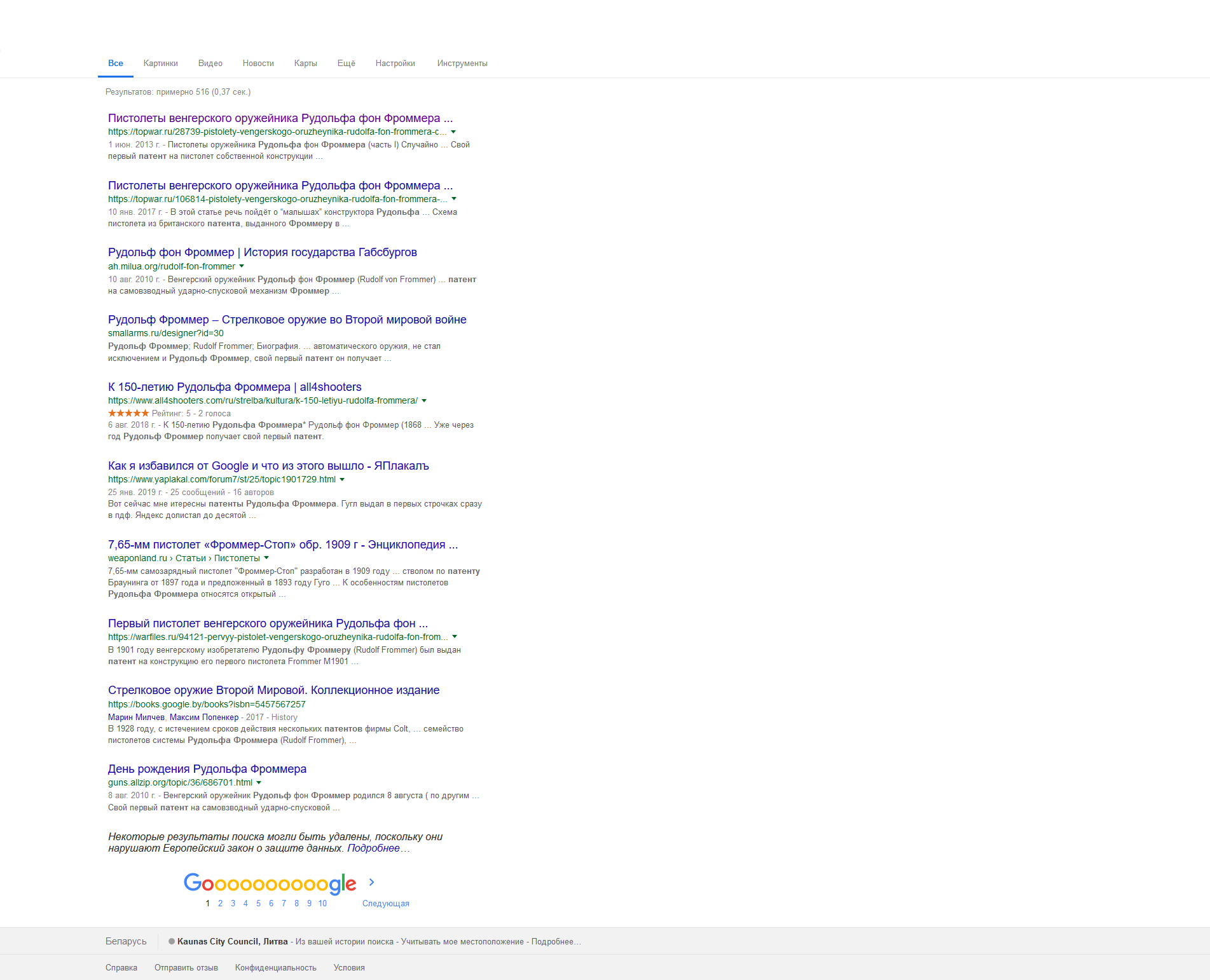Open the Картинки search tab
This screenshot has height=980, width=1210.
(160, 64)
